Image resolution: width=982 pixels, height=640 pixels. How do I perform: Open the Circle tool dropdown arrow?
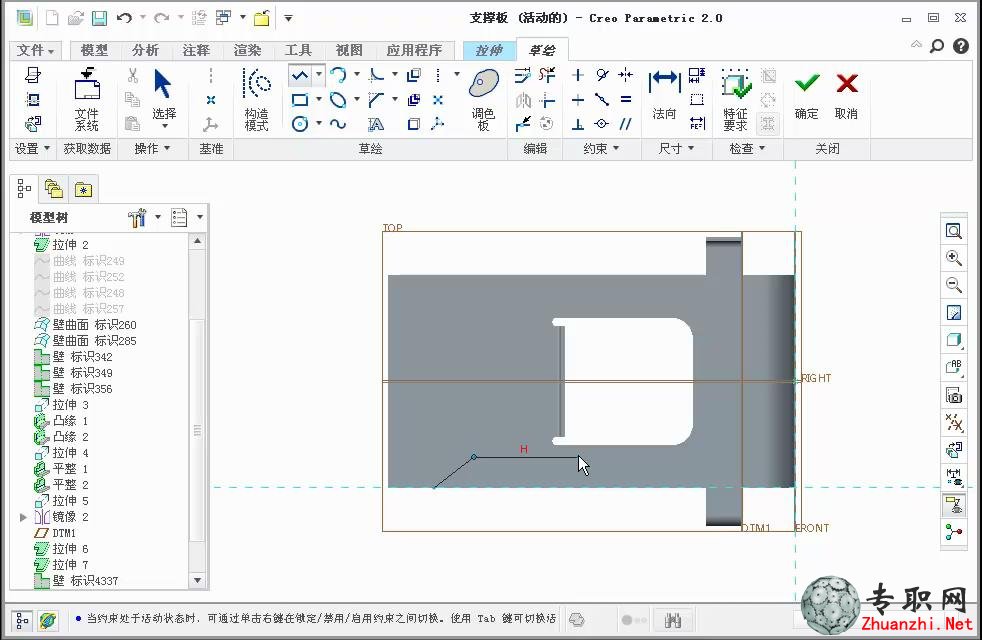319,123
